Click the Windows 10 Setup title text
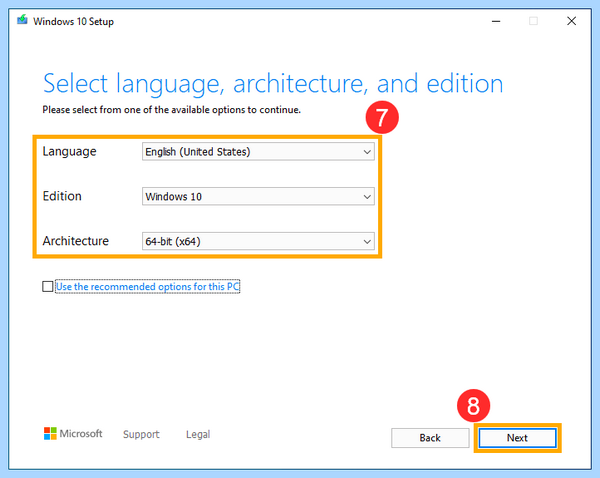 pyautogui.click(x=73, y=21)
